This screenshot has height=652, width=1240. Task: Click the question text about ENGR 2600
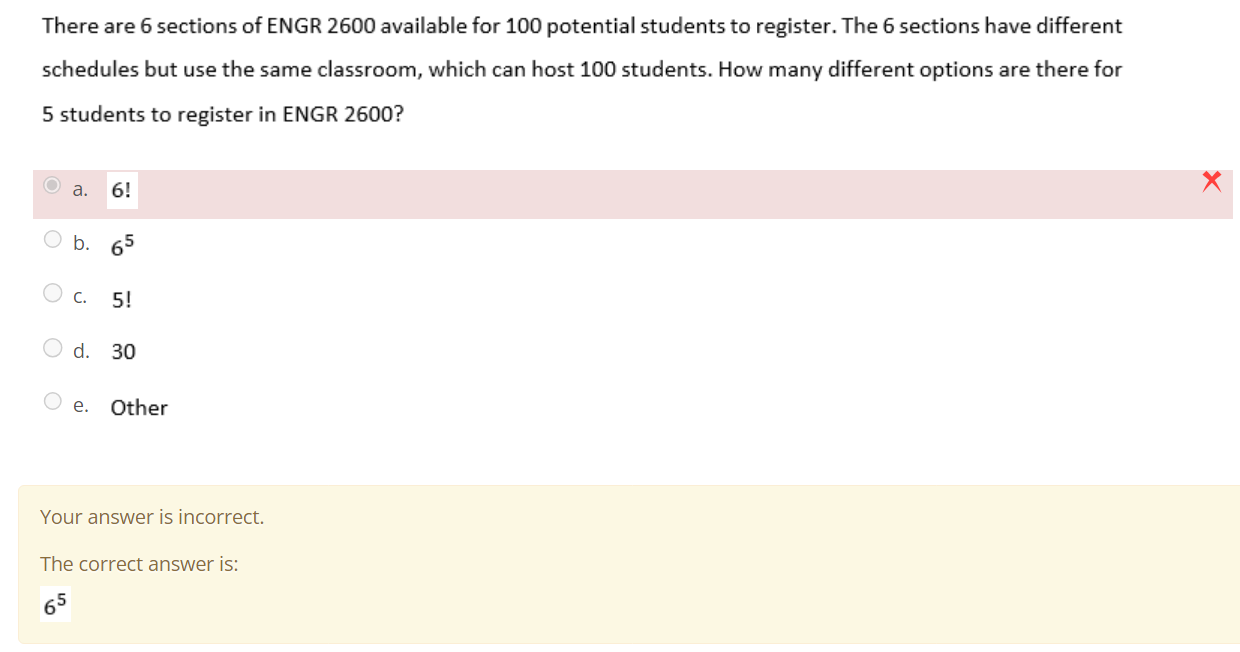tap(580, 69)
